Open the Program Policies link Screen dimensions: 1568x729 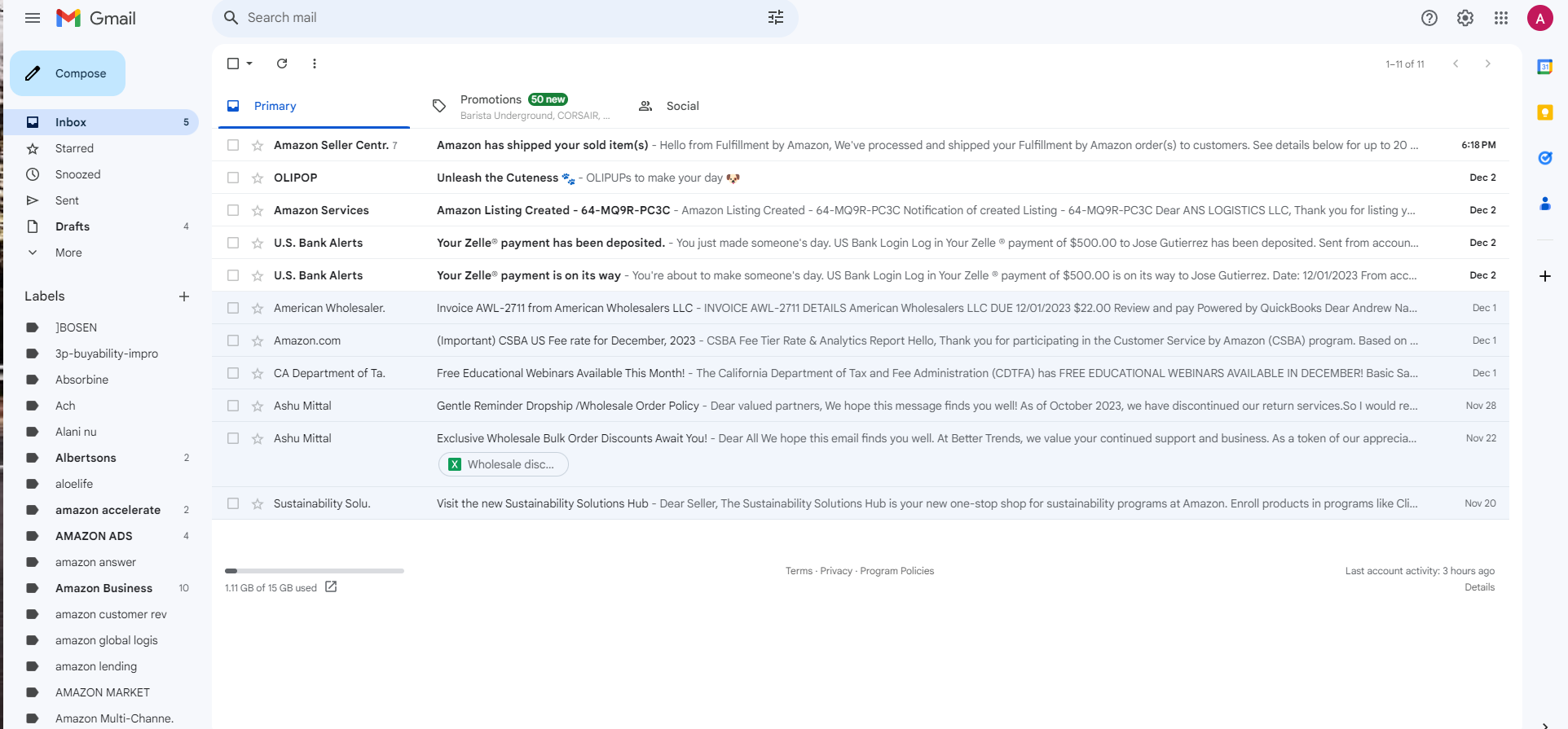pyautogui.click(x=897, y=571)
